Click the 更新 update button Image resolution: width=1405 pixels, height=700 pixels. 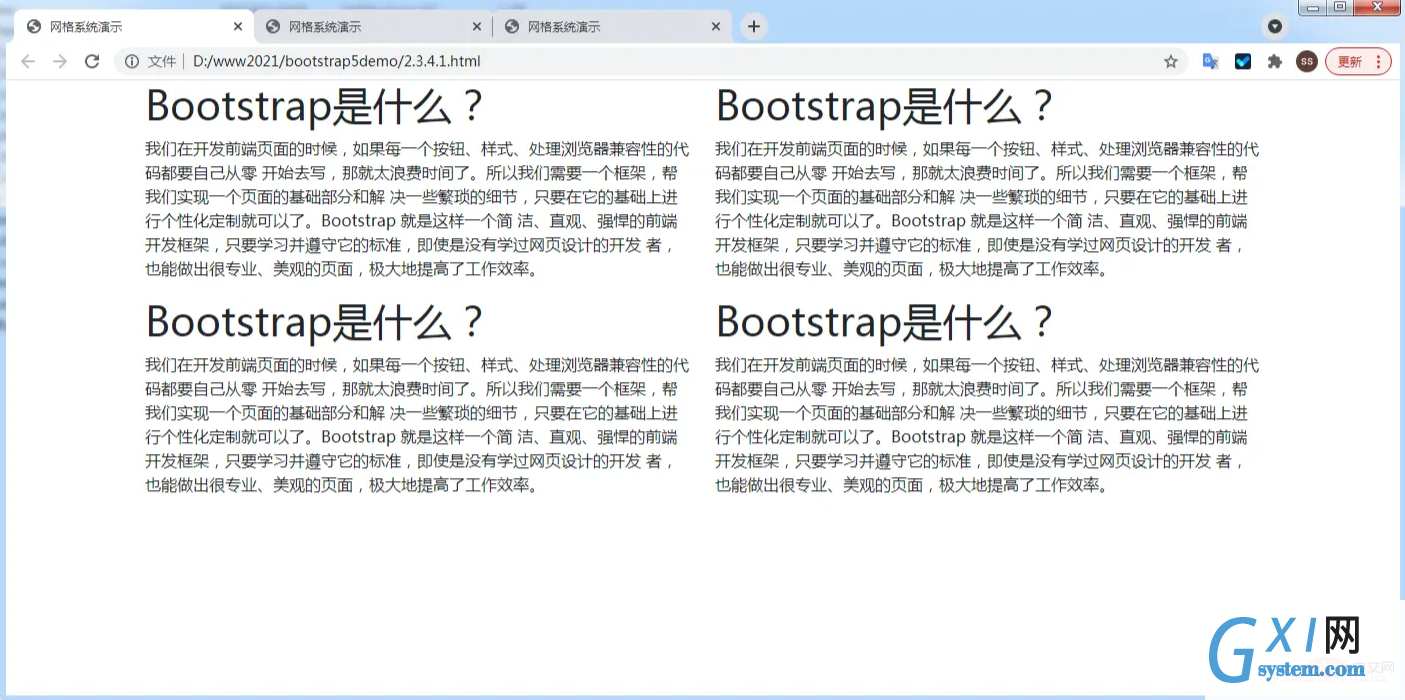coord(1349,62)
